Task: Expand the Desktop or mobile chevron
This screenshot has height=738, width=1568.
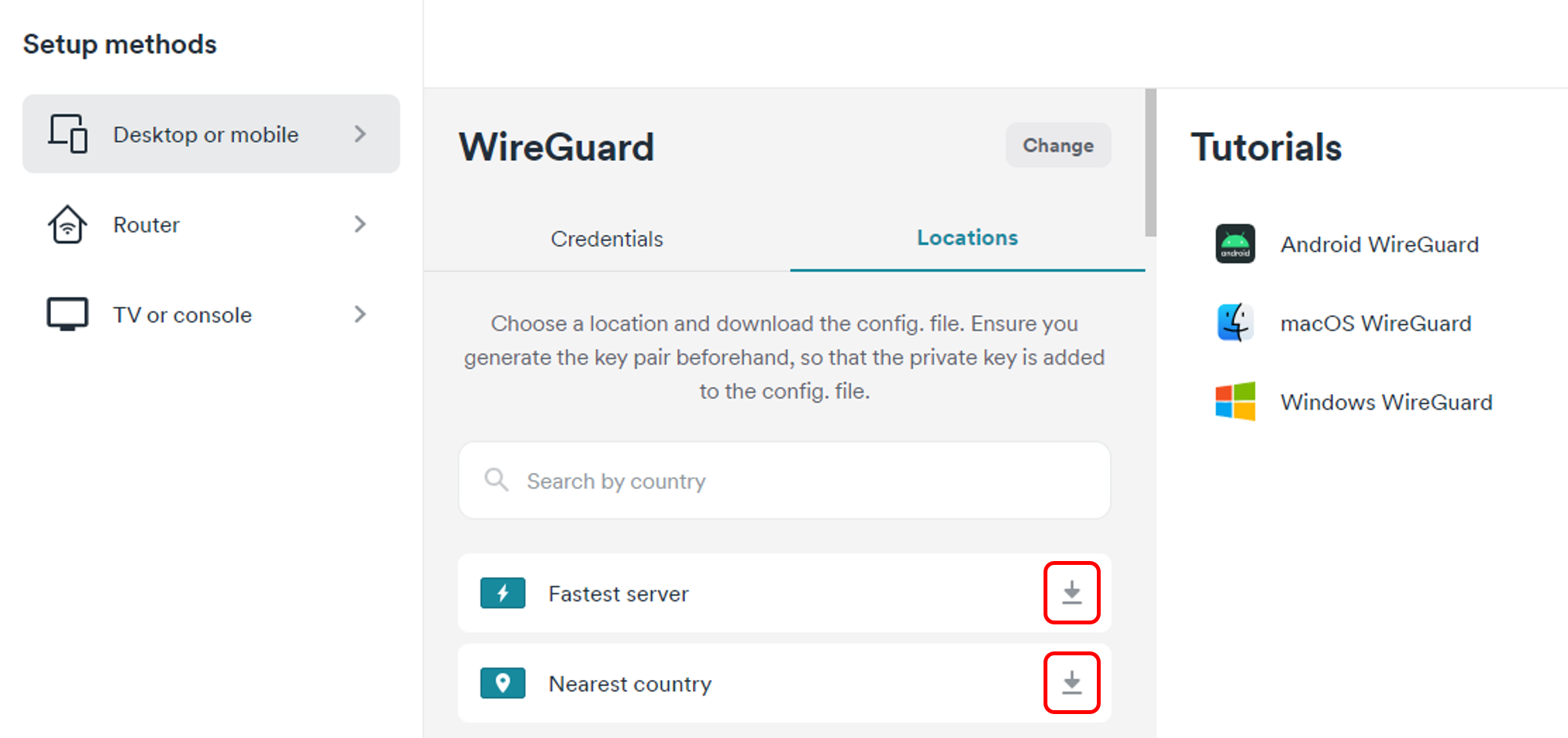Action: pyautogui.click(x=360, y=134)
